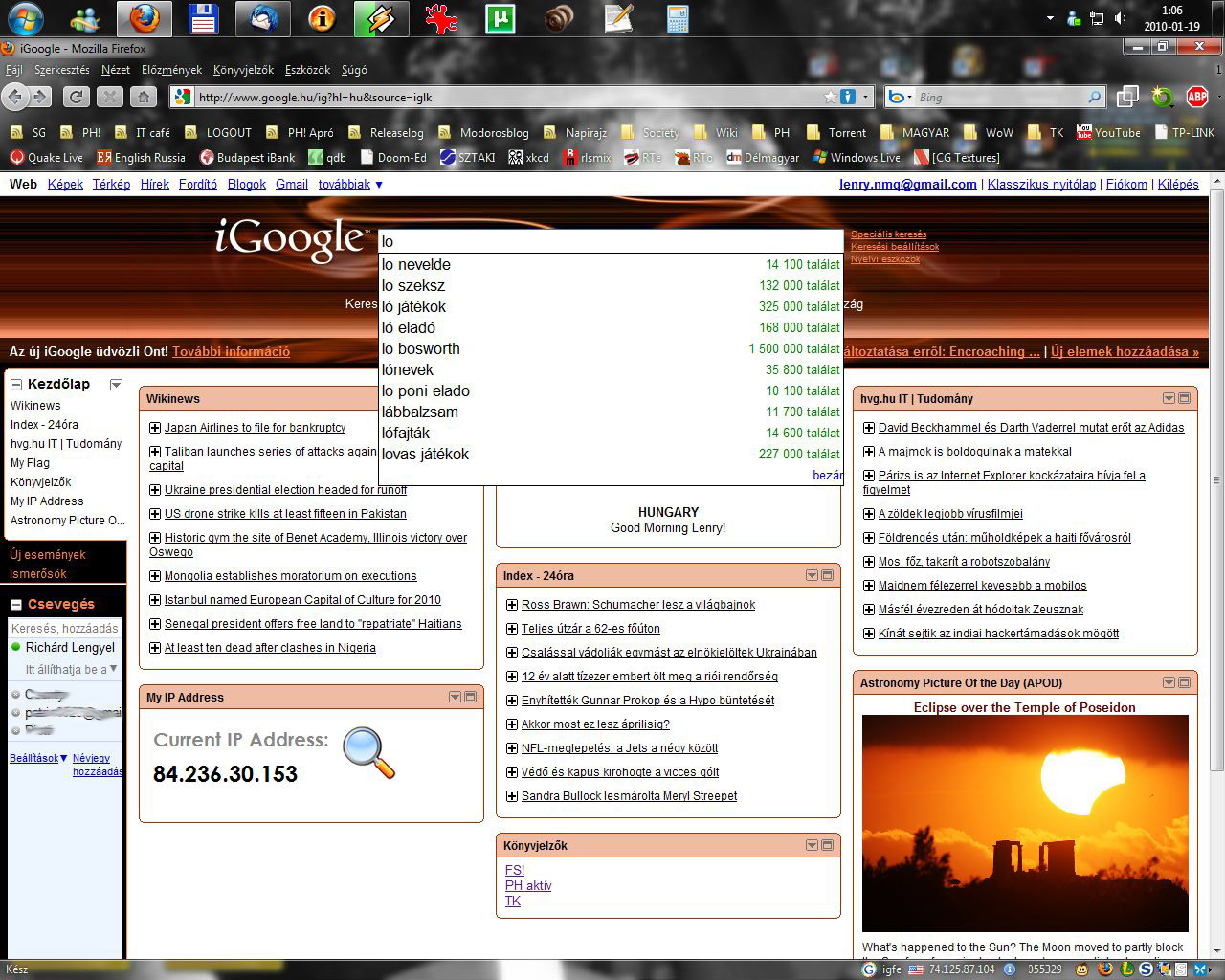This screenshot has width=1225, height=980.
Task: Open the Nézet menu
Action: click(x=116, y=70)
